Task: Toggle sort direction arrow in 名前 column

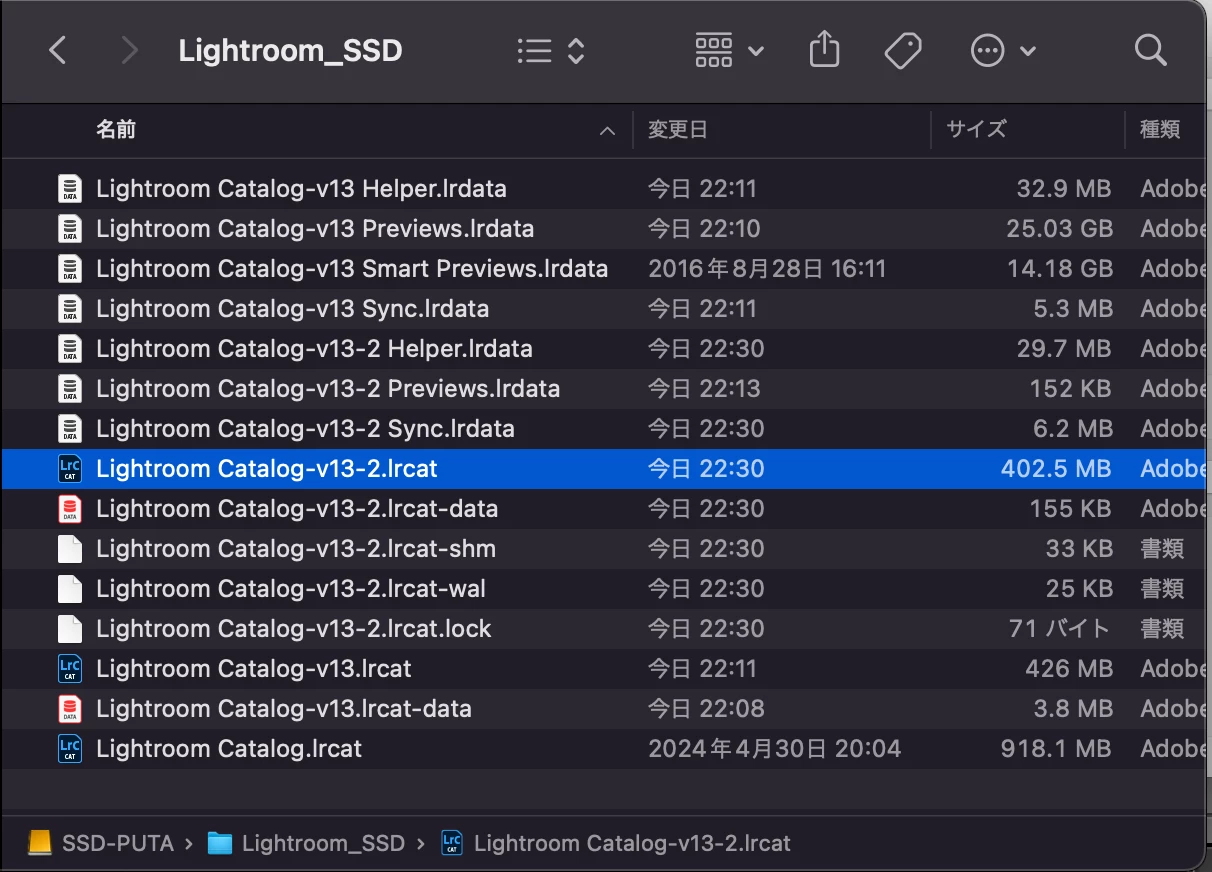Action: pos(607,131)
